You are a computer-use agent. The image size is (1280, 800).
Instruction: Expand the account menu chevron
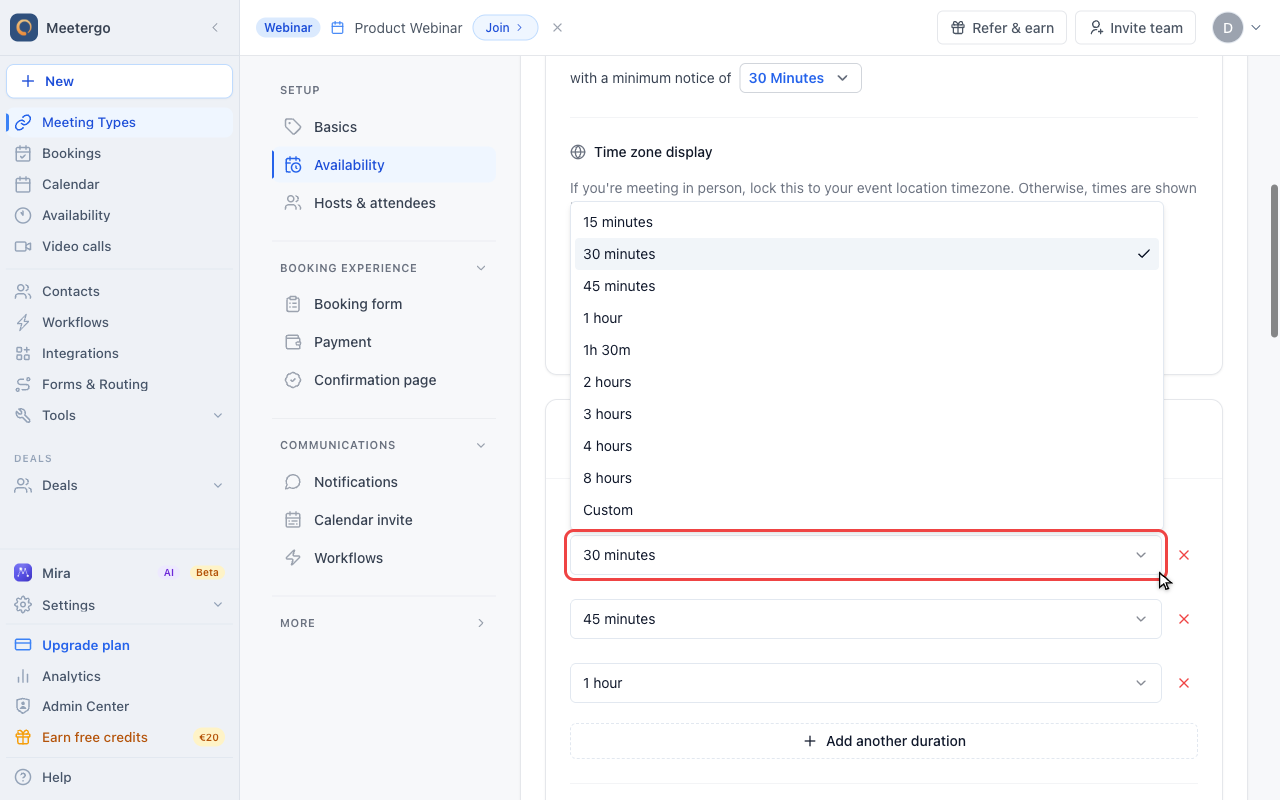coord(1257,28)
